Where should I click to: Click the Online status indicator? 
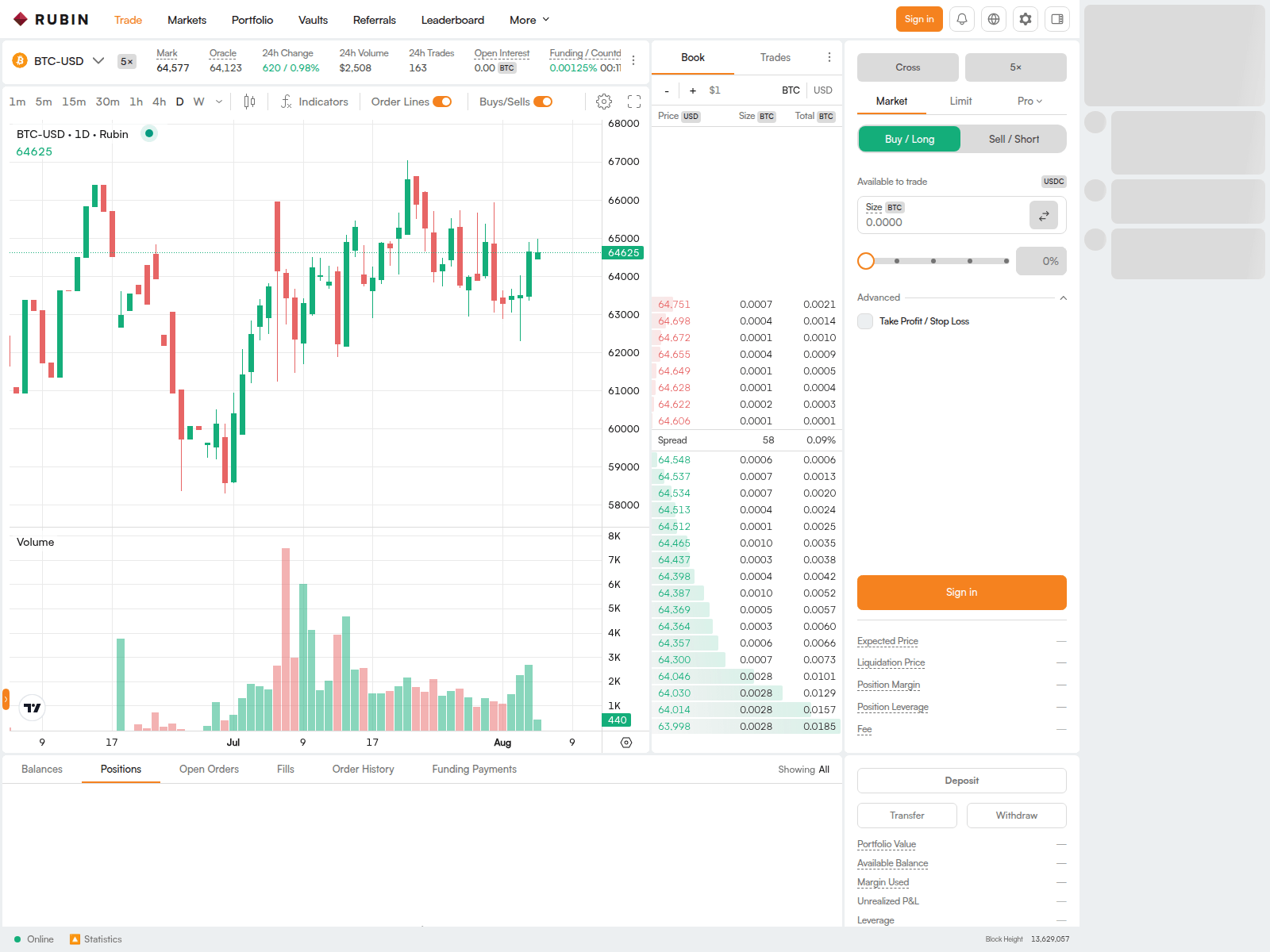(x=34, y=939)
